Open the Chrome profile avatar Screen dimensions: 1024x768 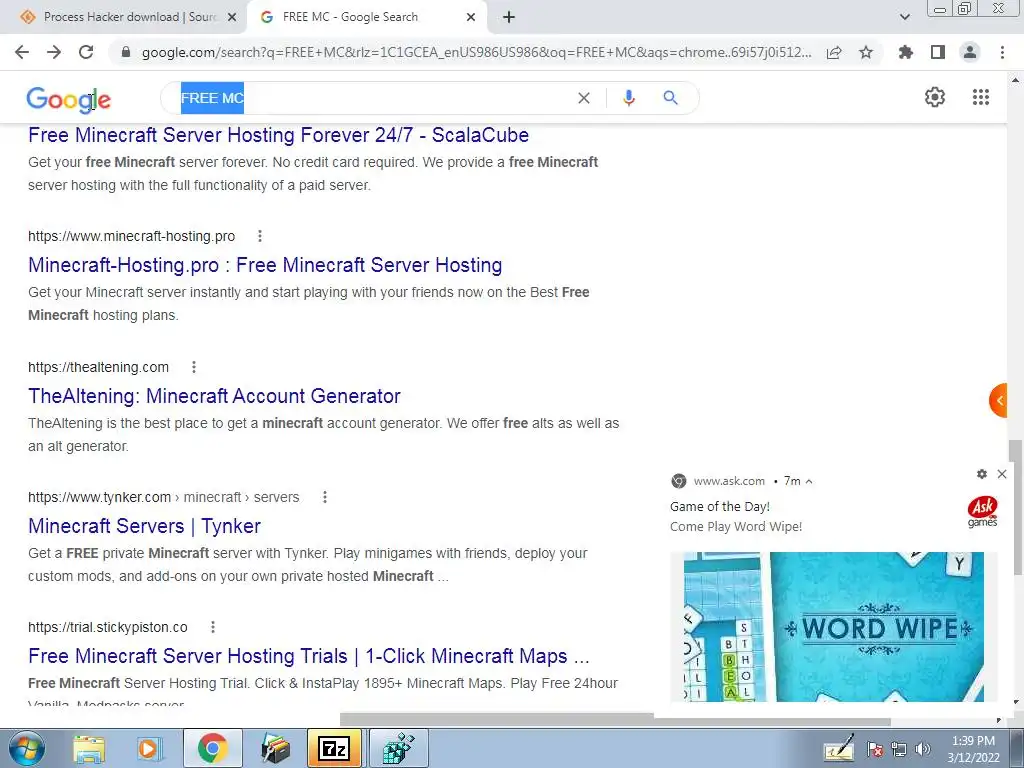pos(970,52)
